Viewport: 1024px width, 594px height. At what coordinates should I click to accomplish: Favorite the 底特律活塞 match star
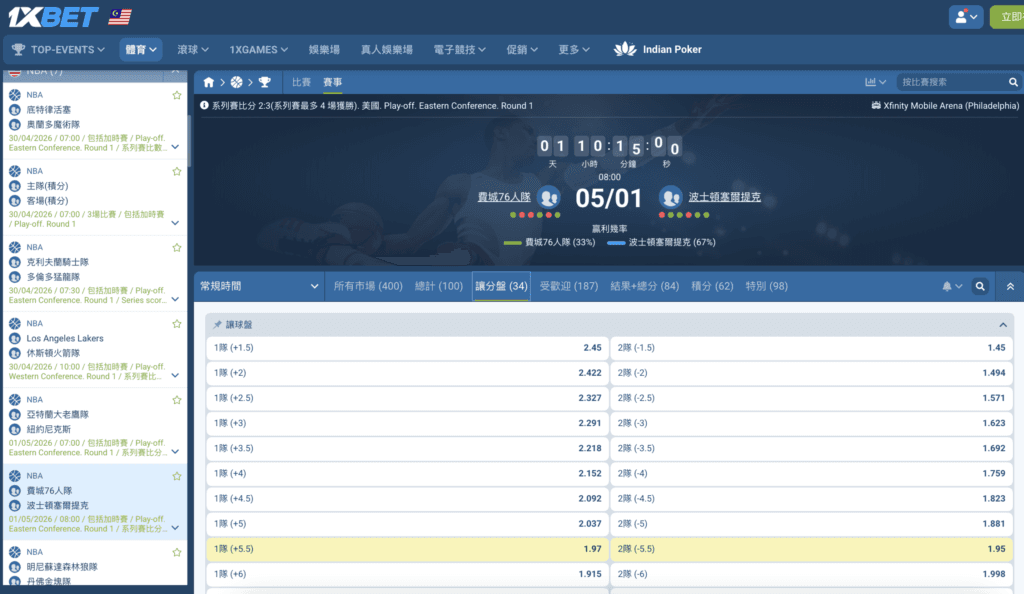(176, 95)
